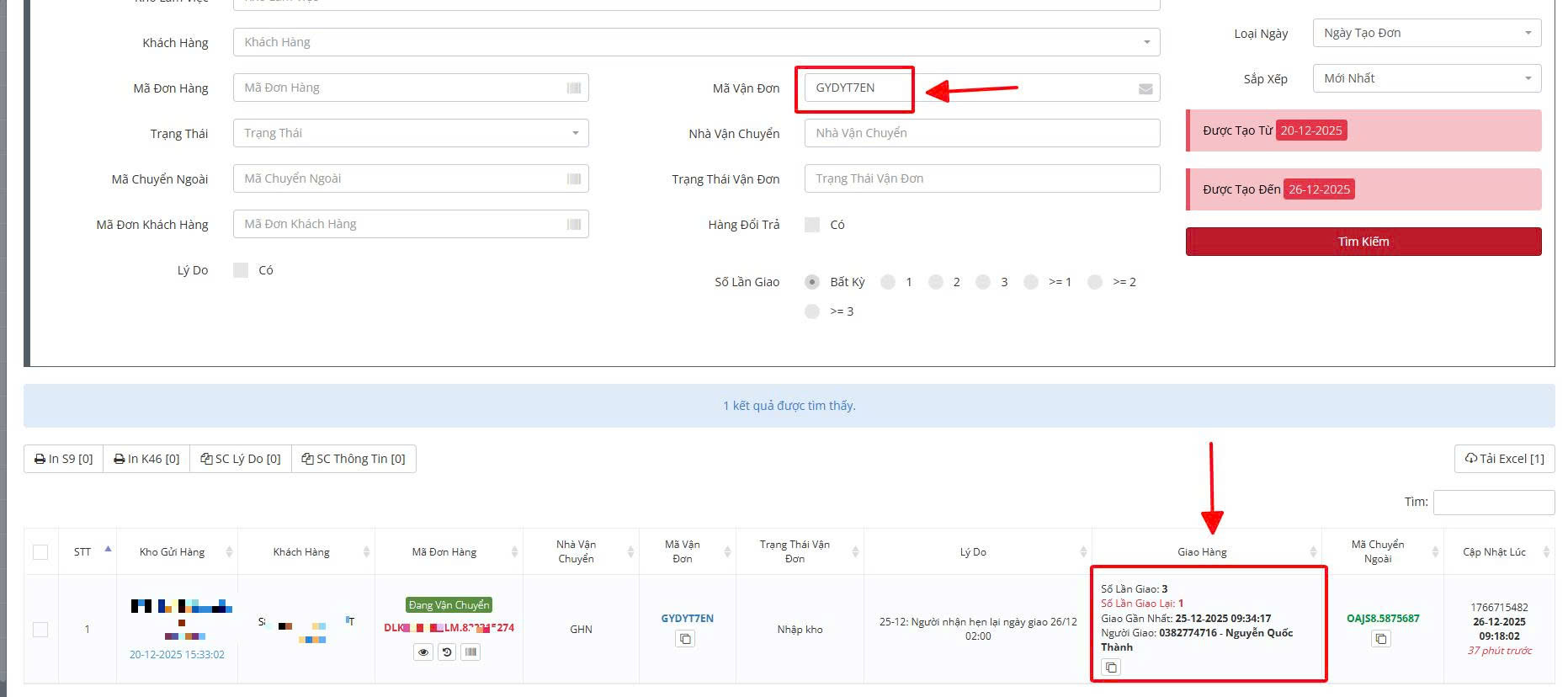
Task: Focus the Mã Đơn Khách Hàng input field
Action: pos(411,224)
